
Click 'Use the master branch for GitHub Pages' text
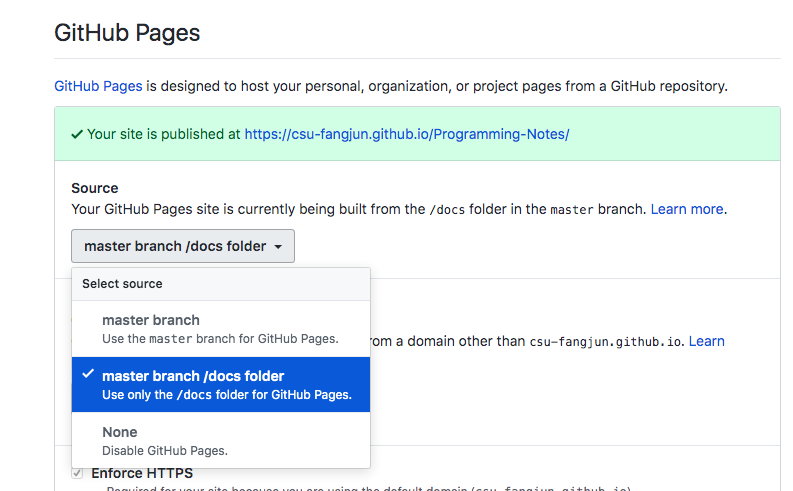pos(221,339)
